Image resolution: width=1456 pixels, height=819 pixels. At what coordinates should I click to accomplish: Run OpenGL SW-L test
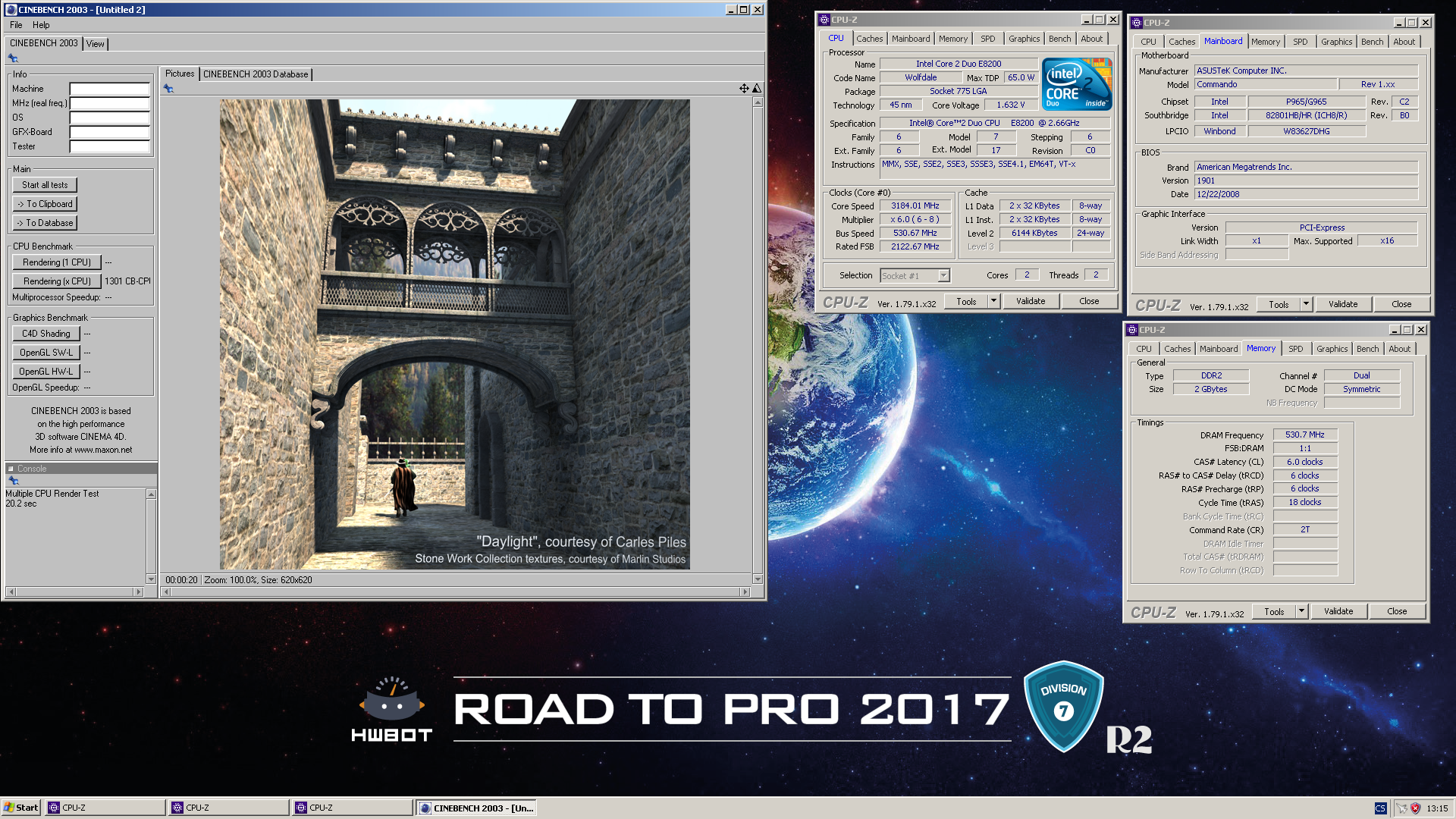pos(45,353)
